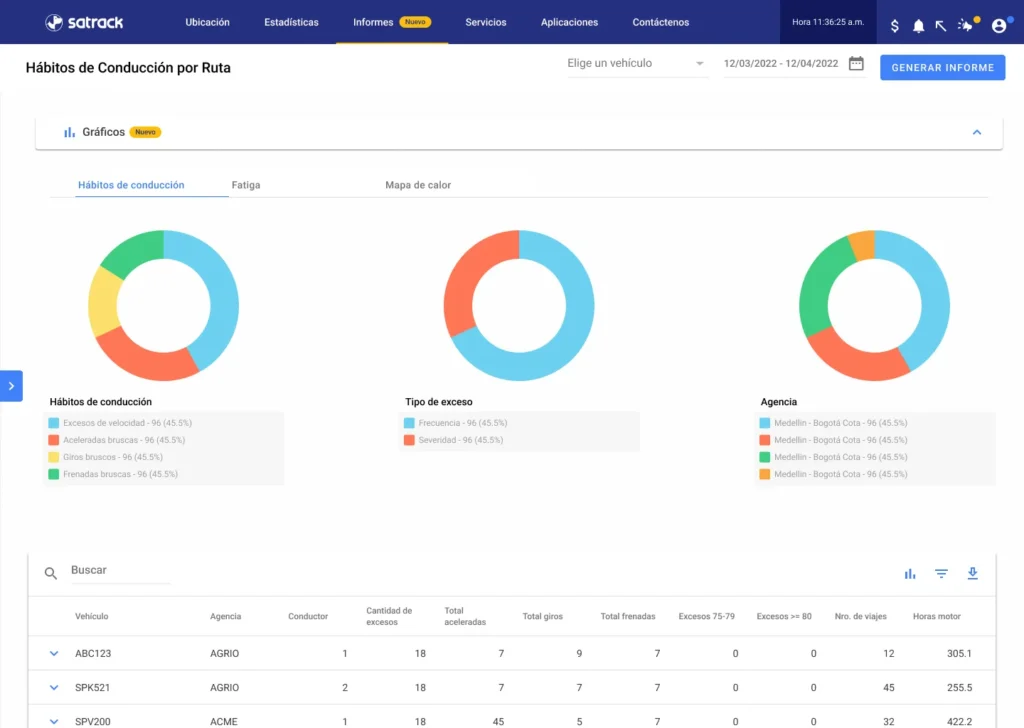Toggle Excesos de velocidad legend item
The height and width of the screenshot is (728, 1024).
110,423
